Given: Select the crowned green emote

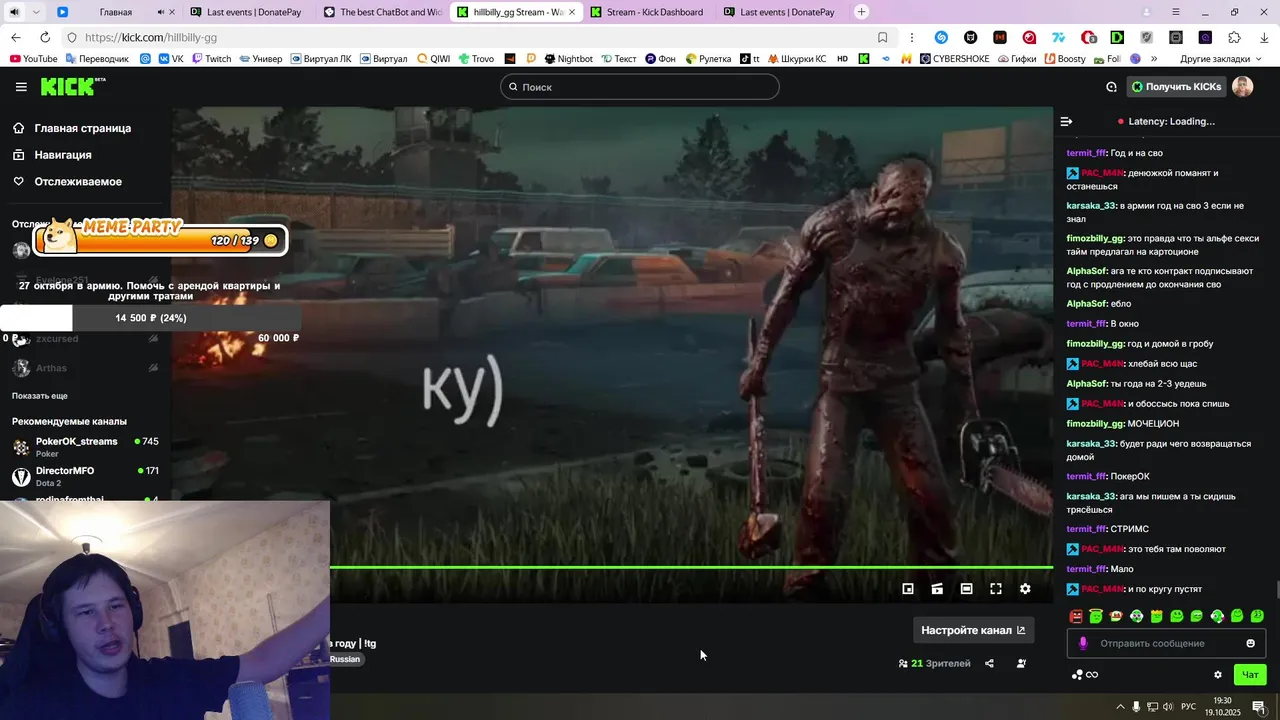Looking at the screenshot, I should click(x=1156, y=616).
